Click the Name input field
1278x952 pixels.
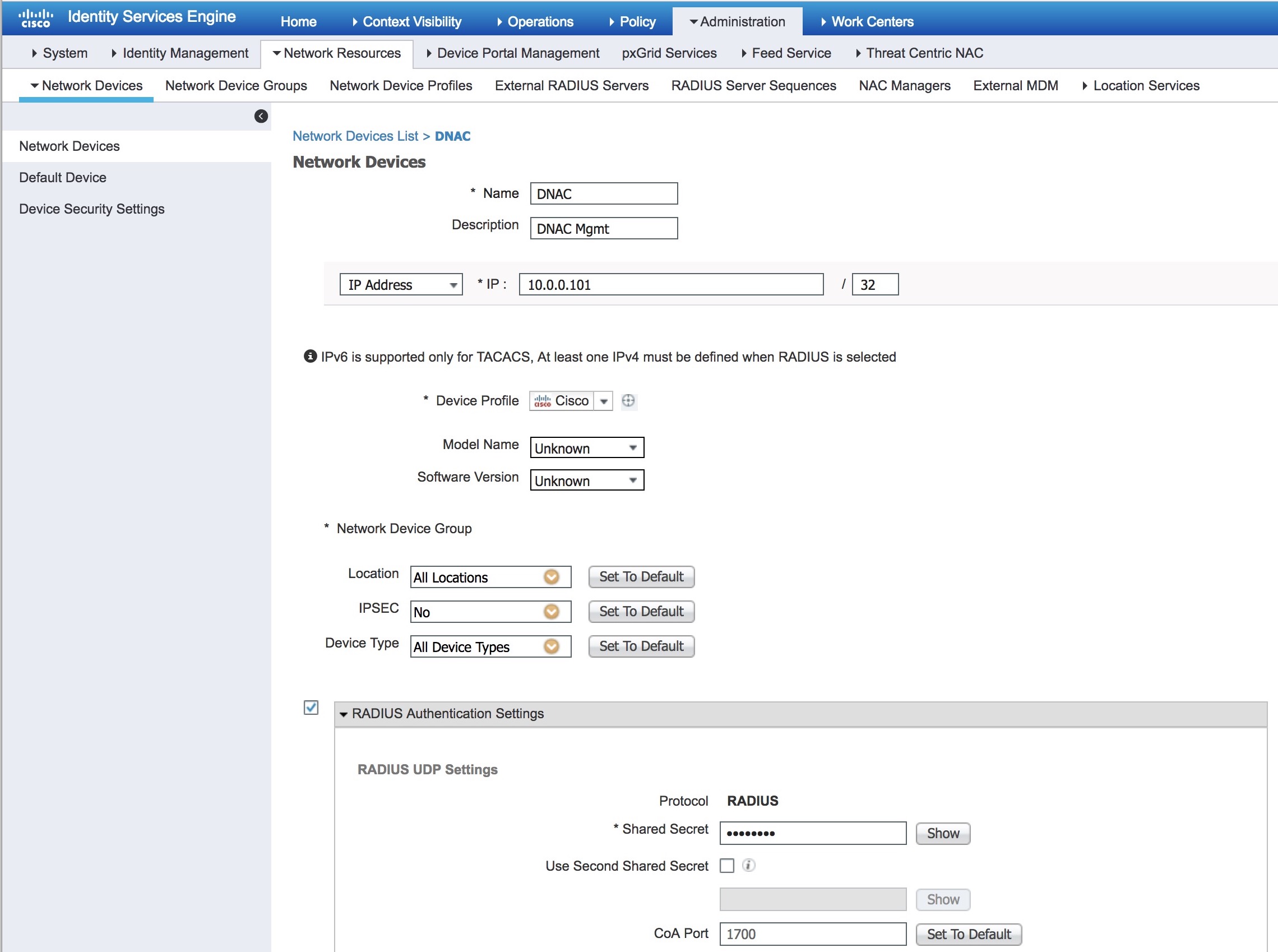[604, 193]
